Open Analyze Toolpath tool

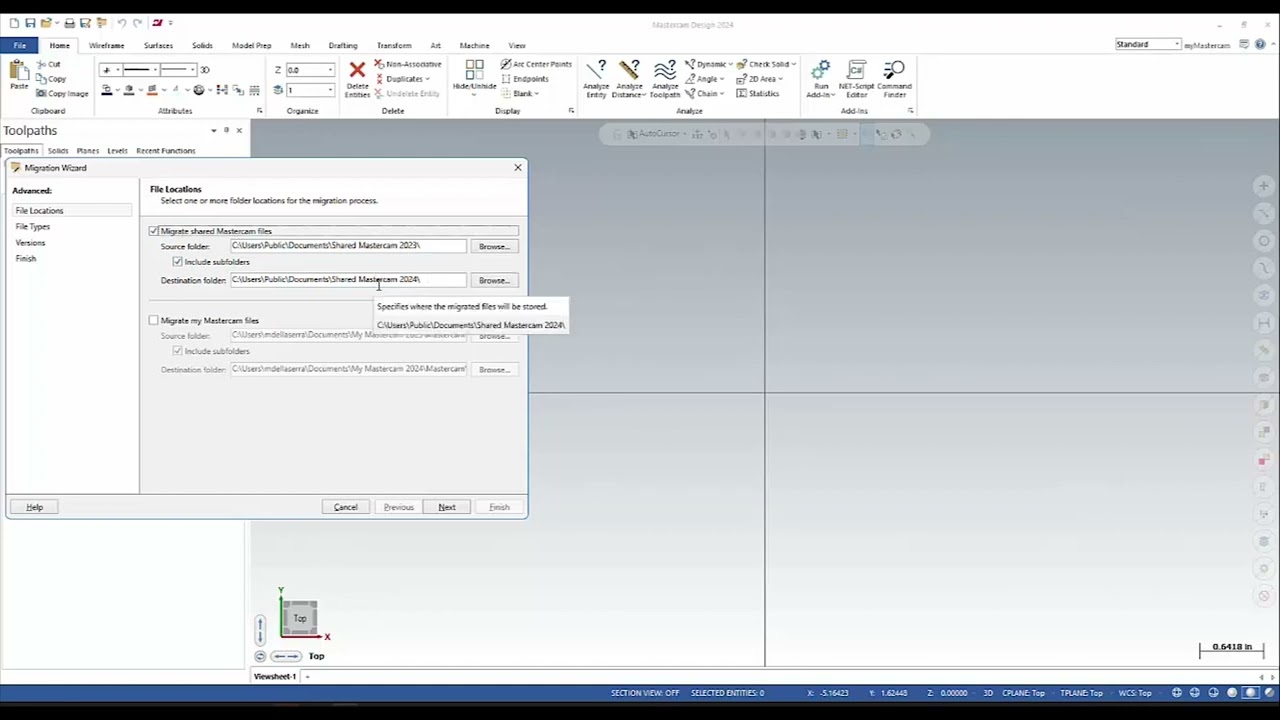click(665, 78)
